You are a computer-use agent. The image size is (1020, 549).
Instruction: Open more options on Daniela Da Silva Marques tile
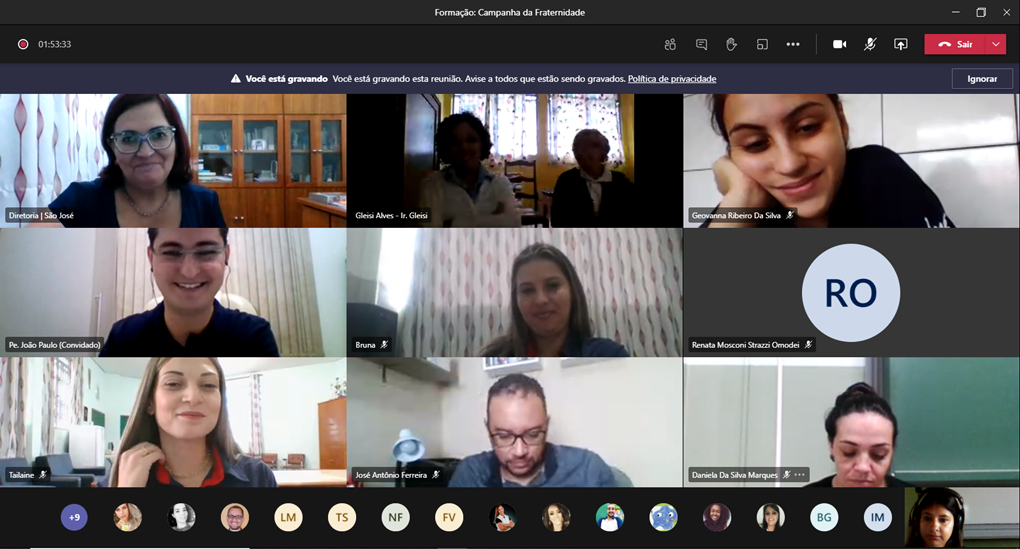[x=799, y=475]
